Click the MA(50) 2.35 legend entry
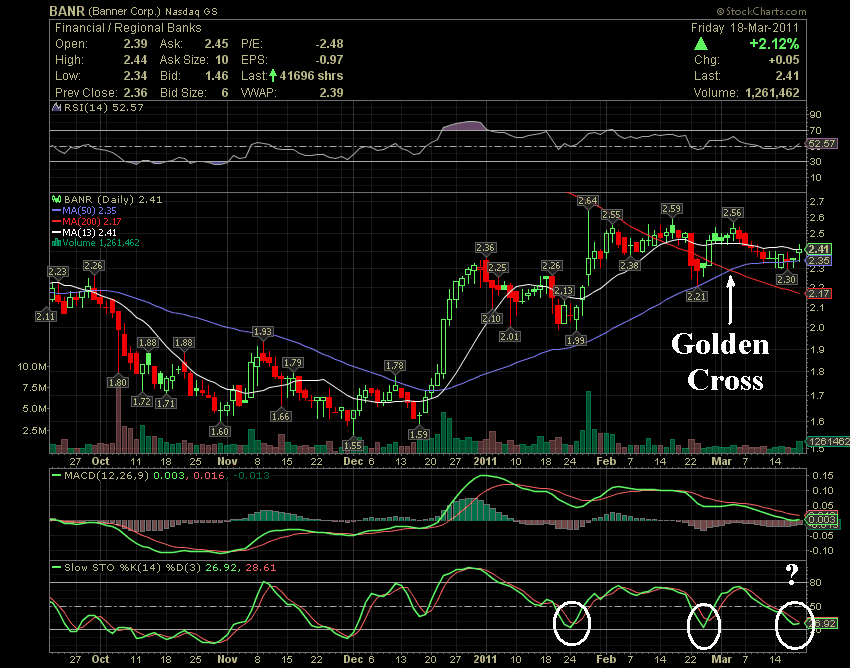Image resolution: width=850 pixels, height=668 pixels. [x=89, y=211]
